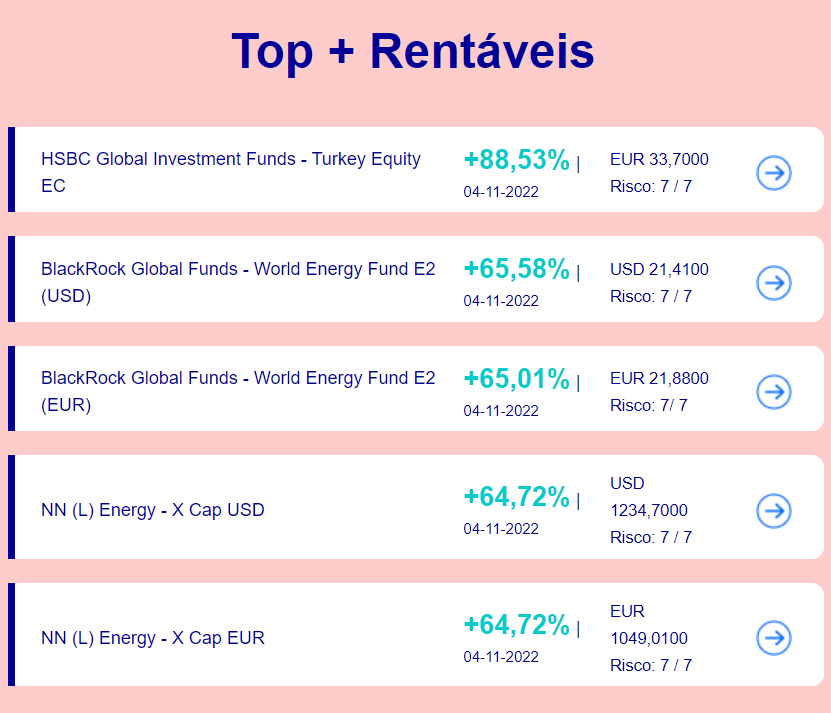Image resolution: width=831 pixels, height=713 pixels.
Task: Open NN (L) Energy - X Cap USD link
Action: 153,510
